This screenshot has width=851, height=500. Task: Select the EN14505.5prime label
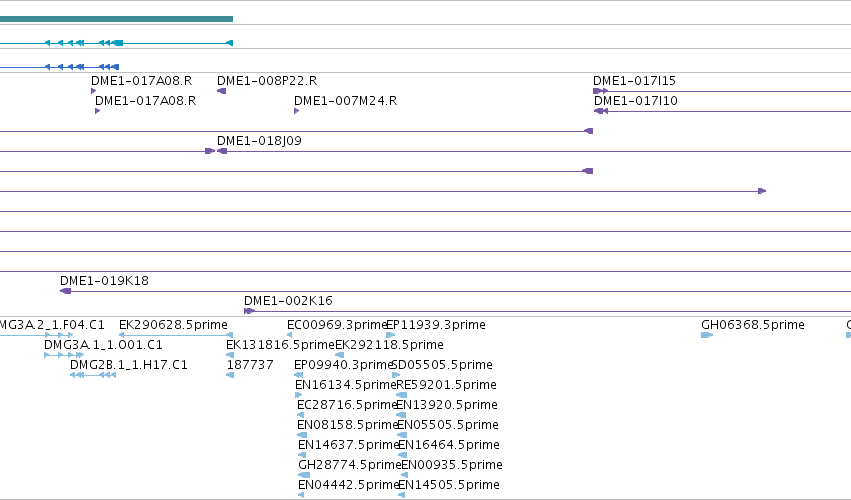point(449,485)
